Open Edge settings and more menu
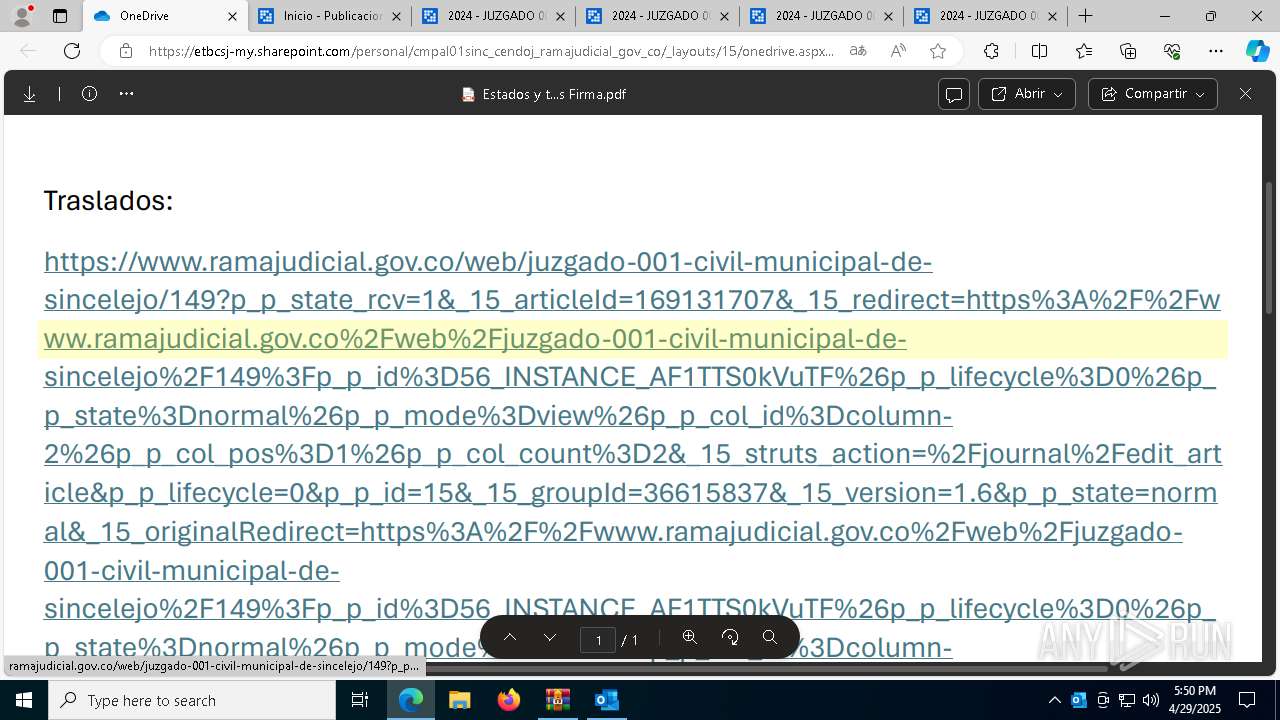Viewport: 1280px width, 720px height. pyautogui.click(x=1216, y=51)
